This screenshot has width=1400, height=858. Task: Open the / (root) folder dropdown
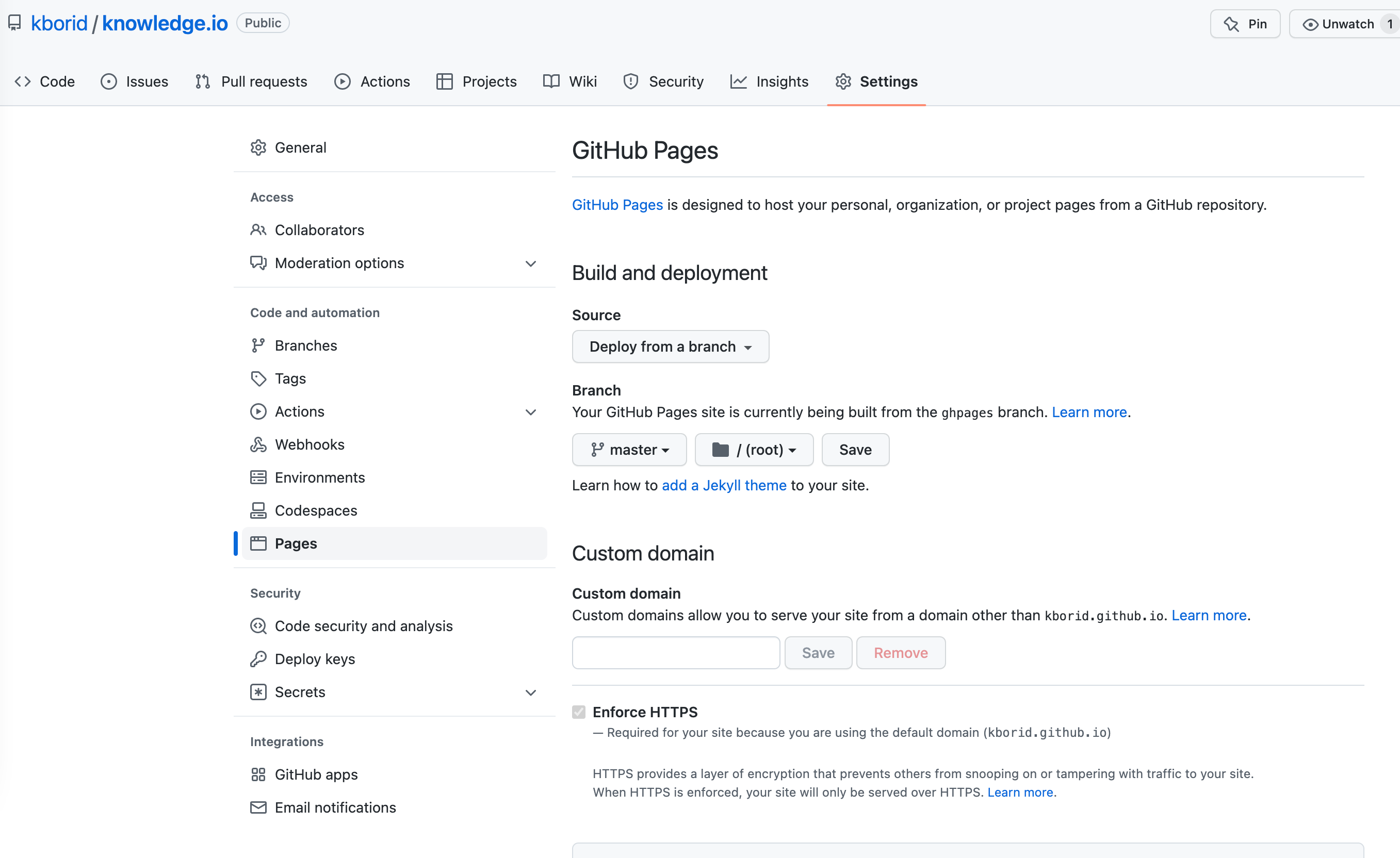(x=754, y=450)
